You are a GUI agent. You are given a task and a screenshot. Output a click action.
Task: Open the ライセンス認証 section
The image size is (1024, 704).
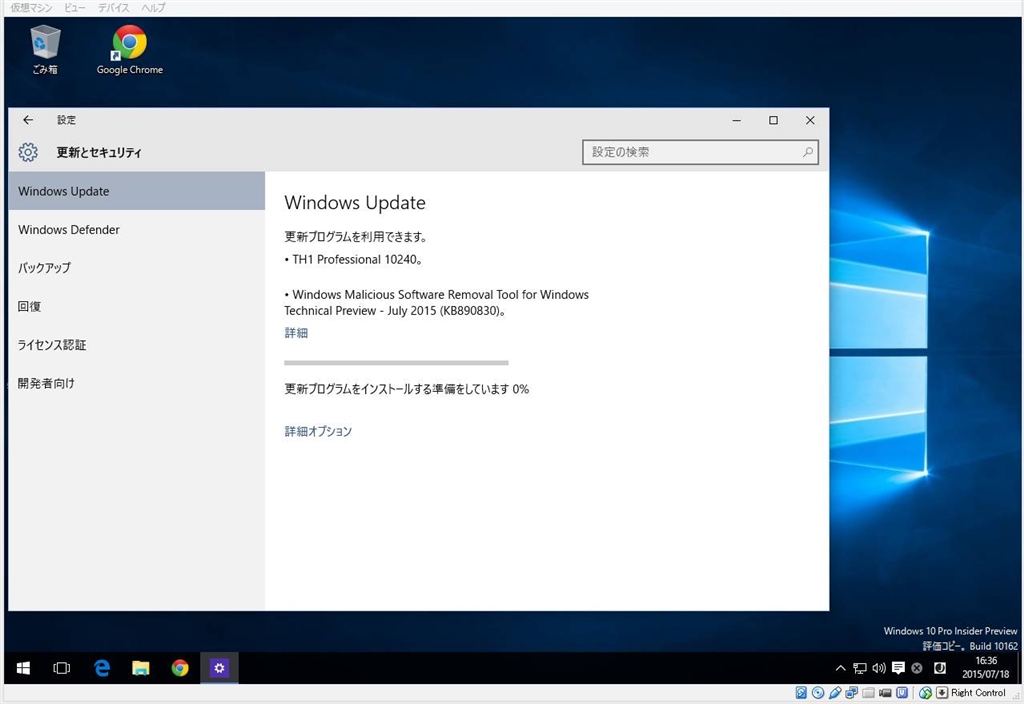136,345
